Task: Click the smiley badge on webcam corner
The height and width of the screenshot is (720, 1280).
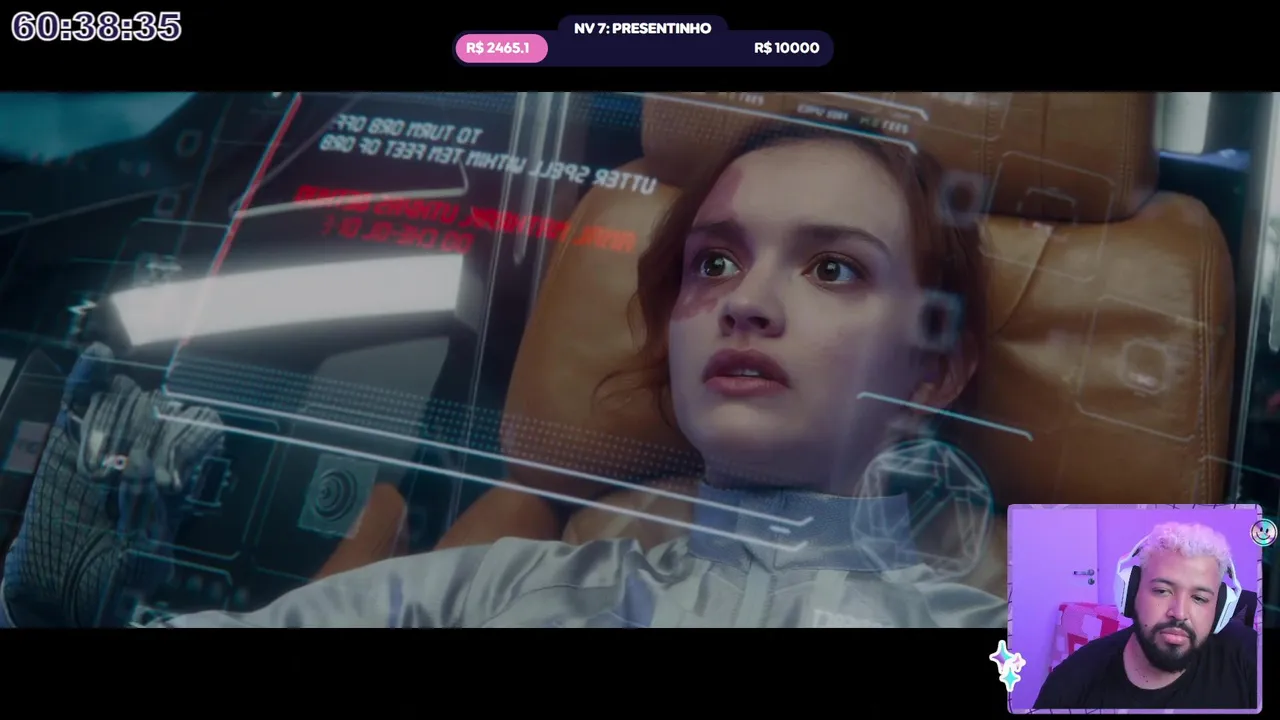Action: point(1264,532)
